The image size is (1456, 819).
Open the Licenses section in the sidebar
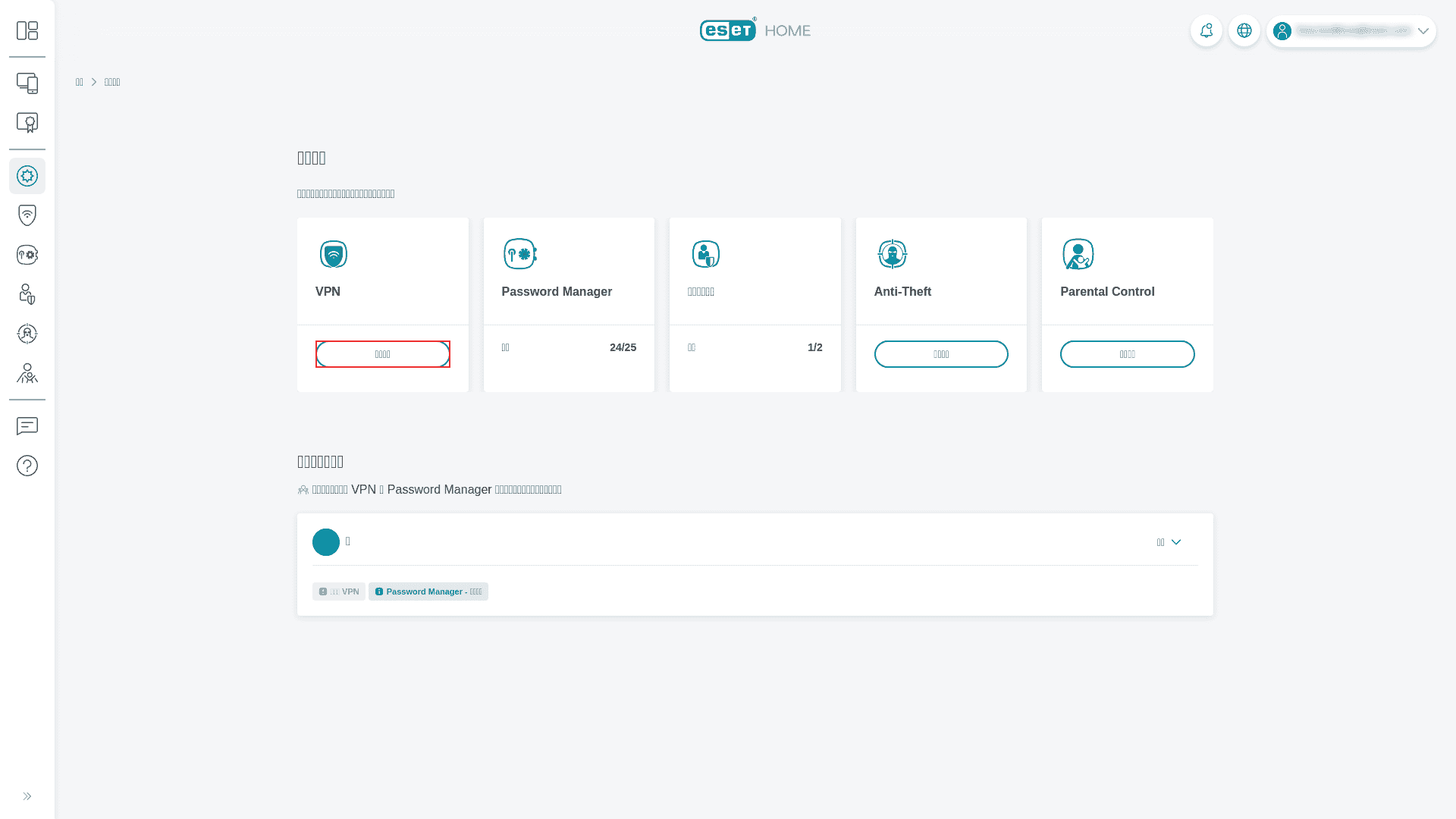click(27, 122)
